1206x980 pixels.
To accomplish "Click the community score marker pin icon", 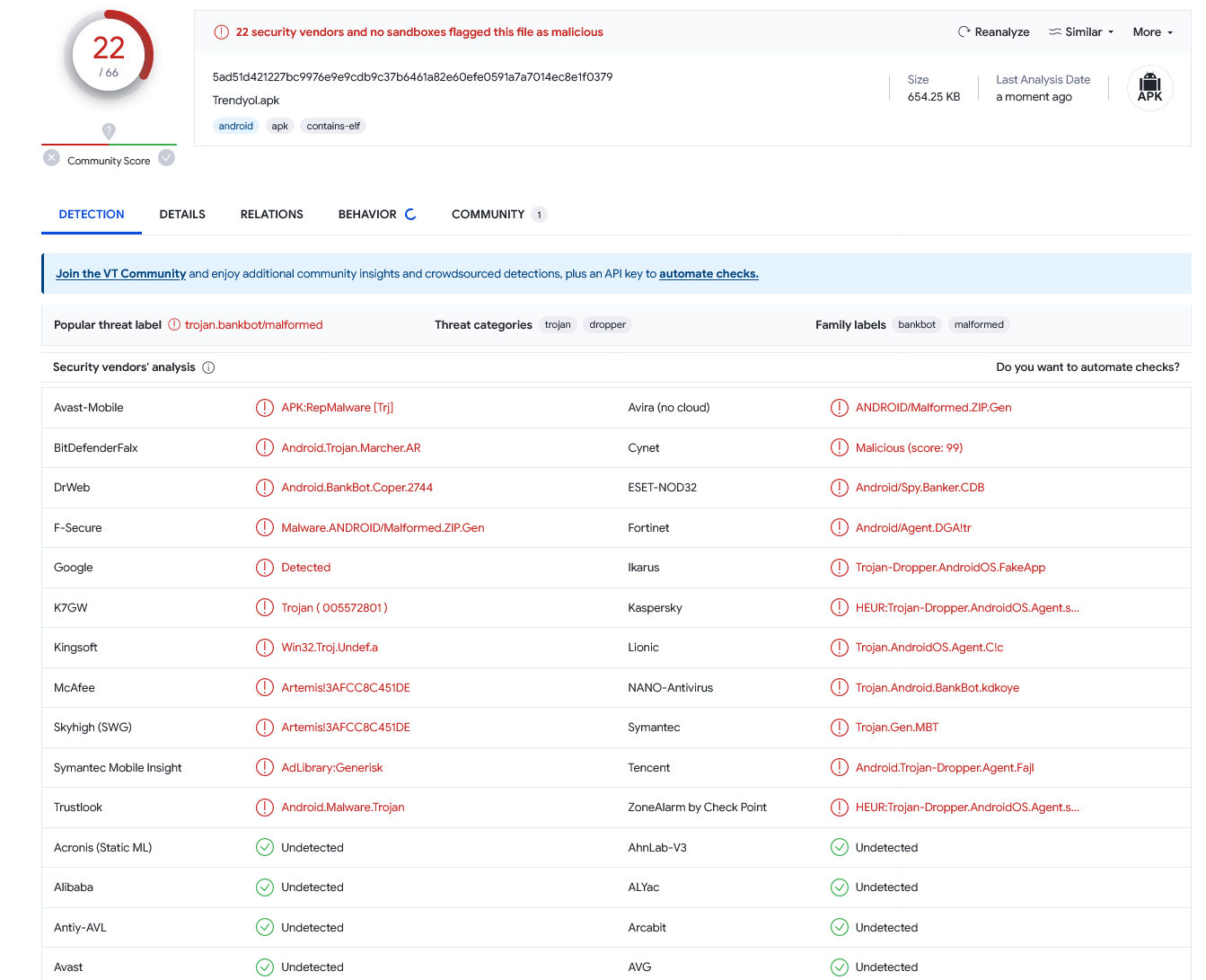I will pyautogui.click(x=109, y=131).
